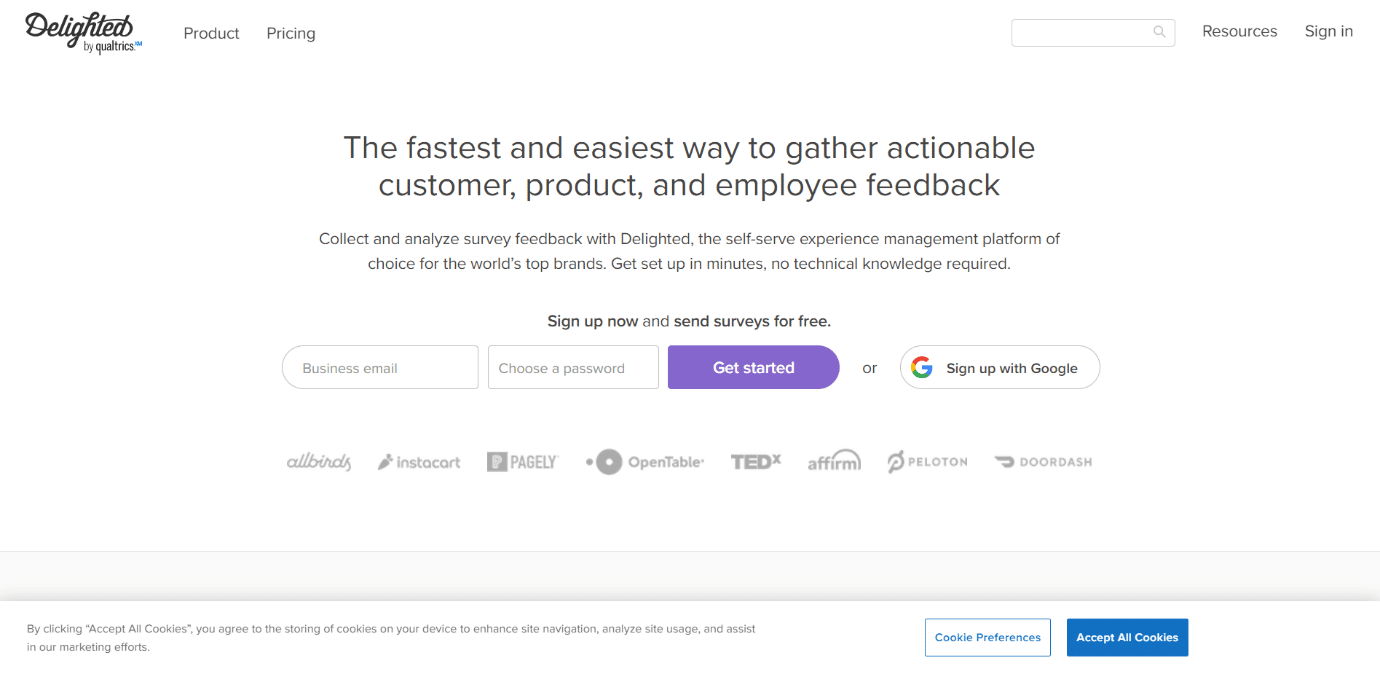Click the purple Get started button

[754, 367]
